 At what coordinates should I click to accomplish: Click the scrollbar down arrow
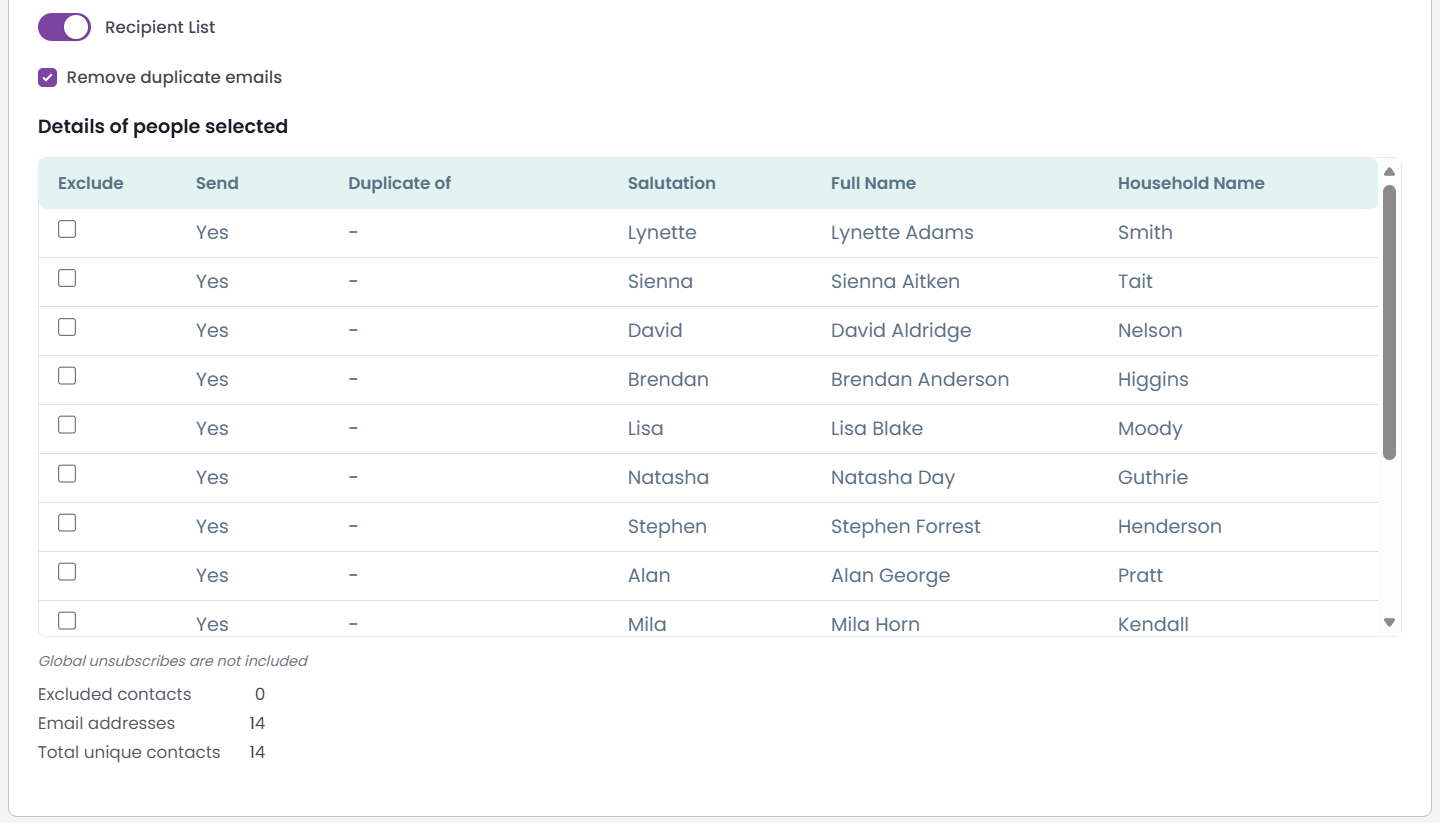point(1389,622)
